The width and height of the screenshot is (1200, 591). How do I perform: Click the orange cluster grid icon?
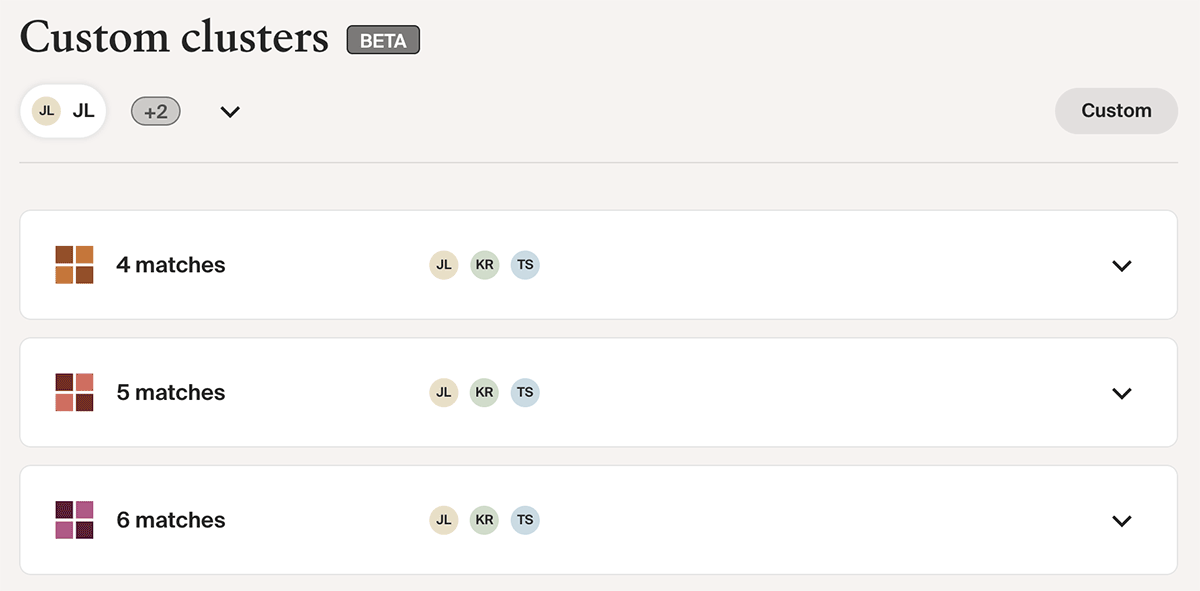(74, 265)
